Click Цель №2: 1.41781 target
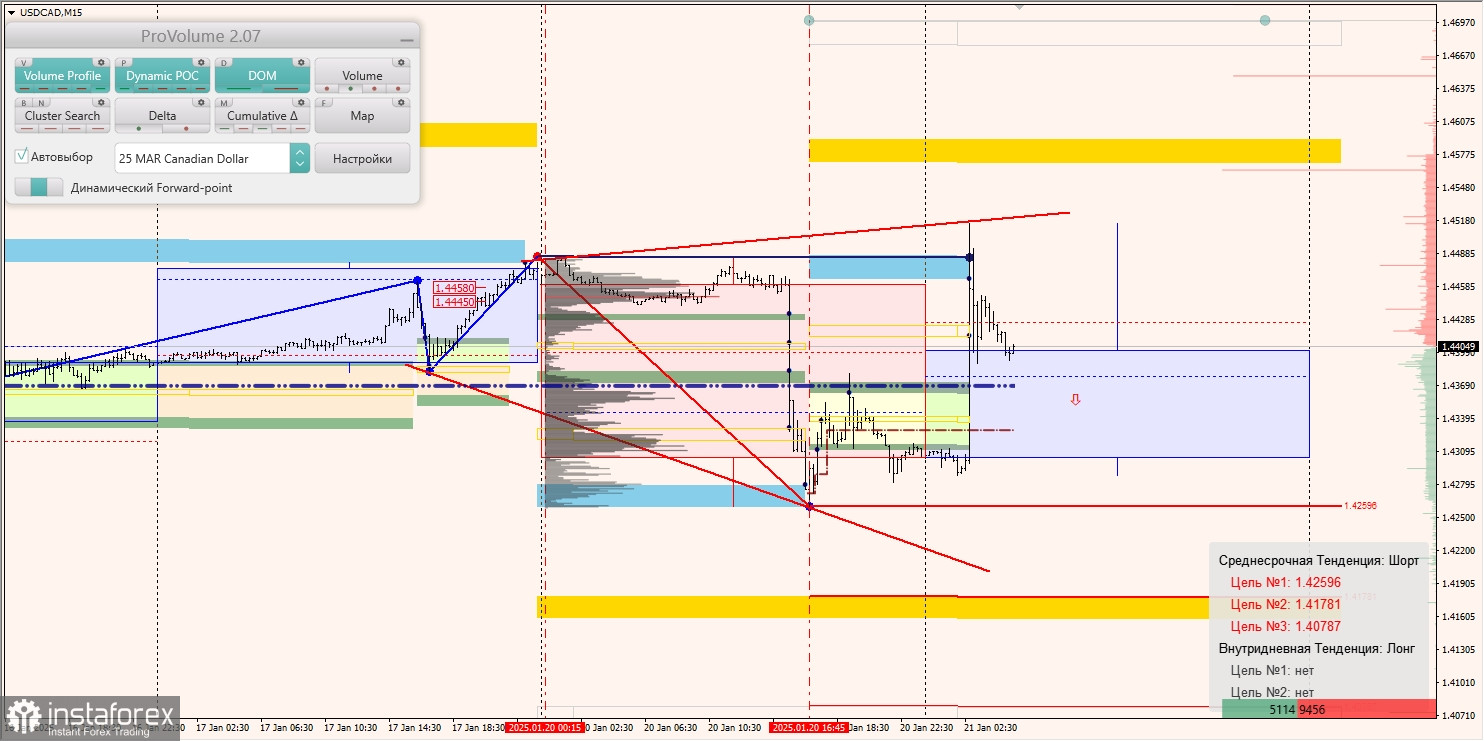This screenshot has height=741, width=1484. tap(1285, 604)
